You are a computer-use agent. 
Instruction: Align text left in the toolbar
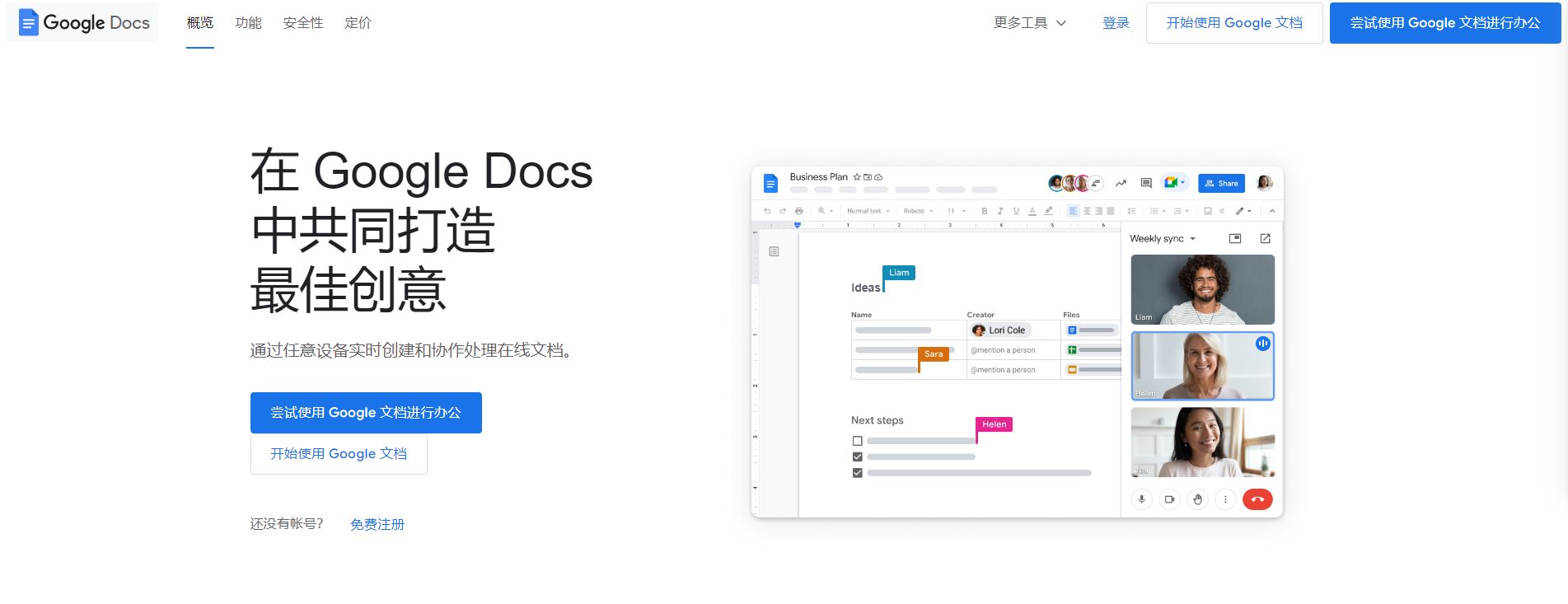click(1073, 211)
